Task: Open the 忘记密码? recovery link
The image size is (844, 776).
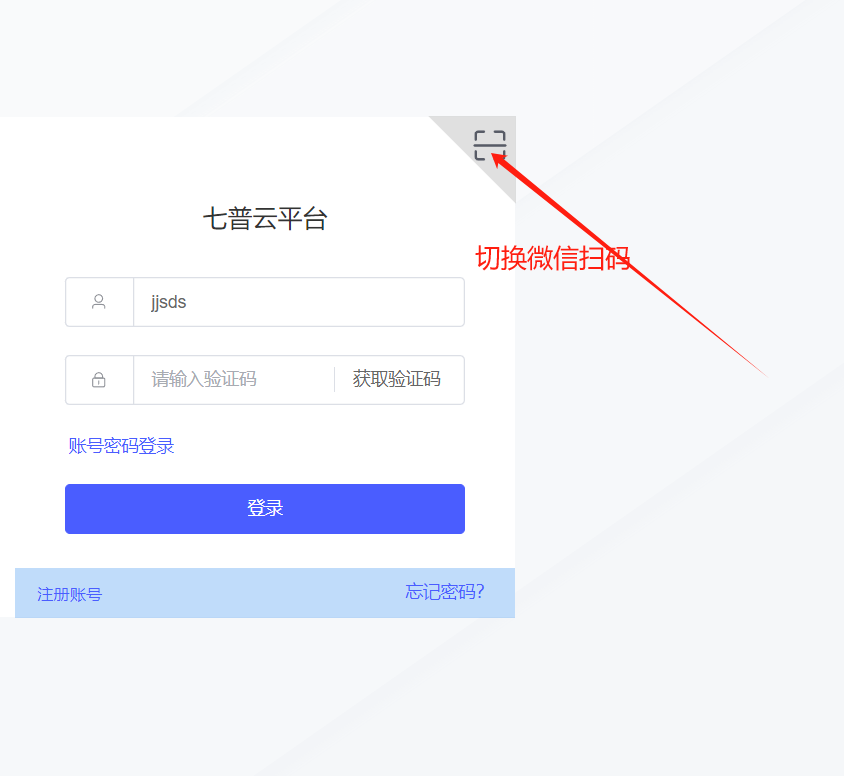Action: (x=445, y=592)
